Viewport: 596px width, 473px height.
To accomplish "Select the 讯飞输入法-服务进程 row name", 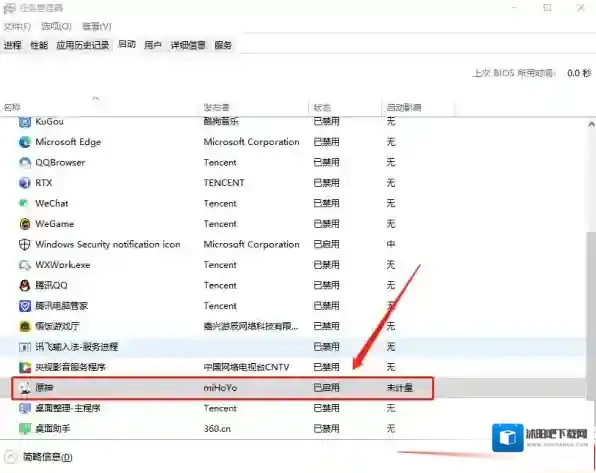I will (77, 347).
